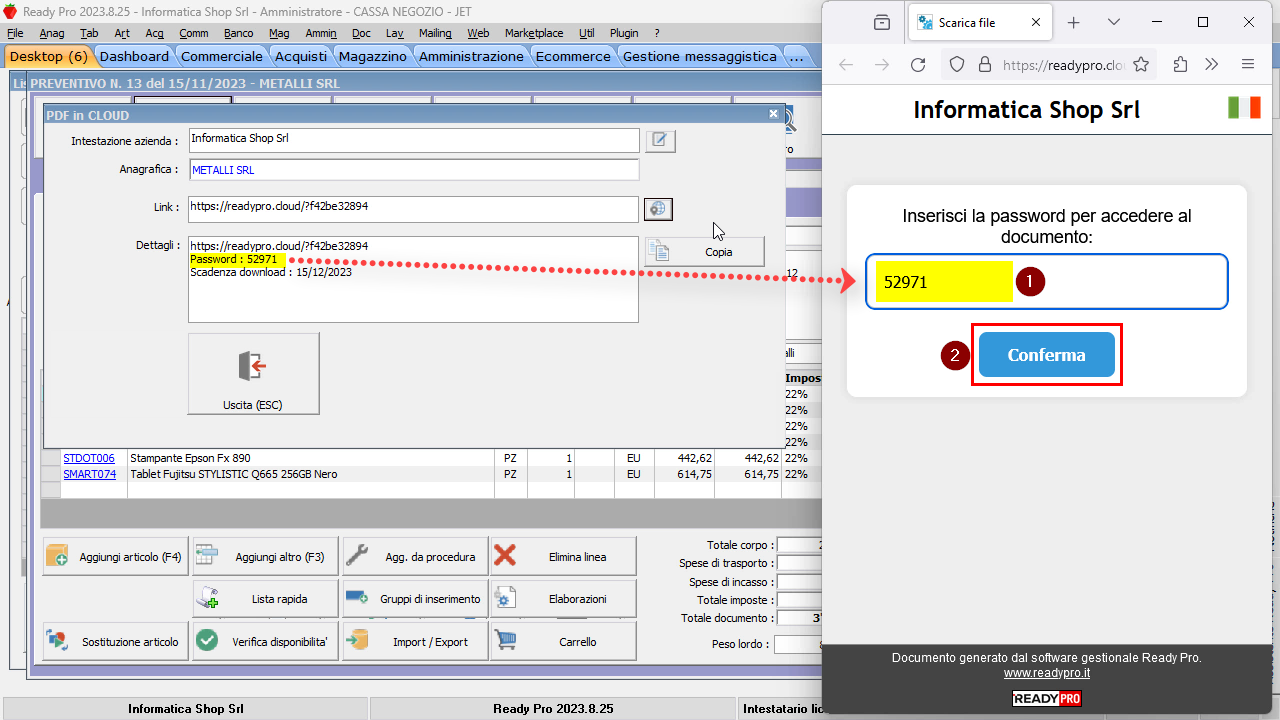Switch to the Magazzino tab
1280x720 pixels.
pyautogui.click(x=373, y=57)
